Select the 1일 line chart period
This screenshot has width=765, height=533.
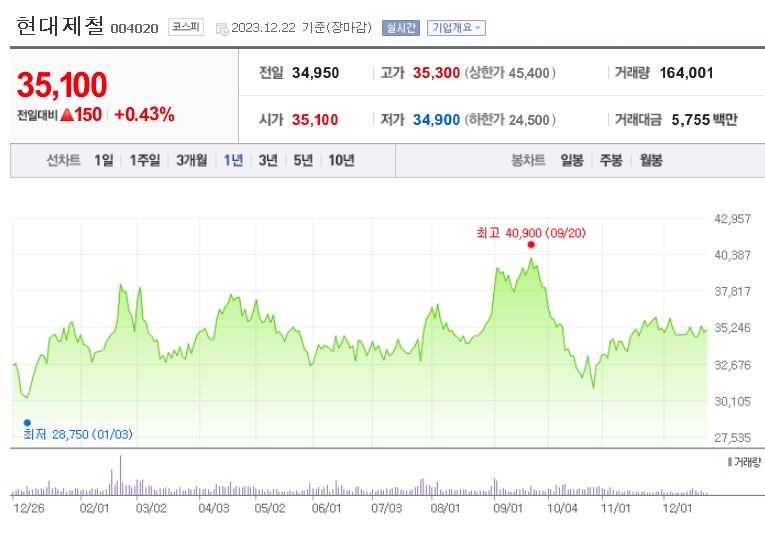[x=103, y=160]
